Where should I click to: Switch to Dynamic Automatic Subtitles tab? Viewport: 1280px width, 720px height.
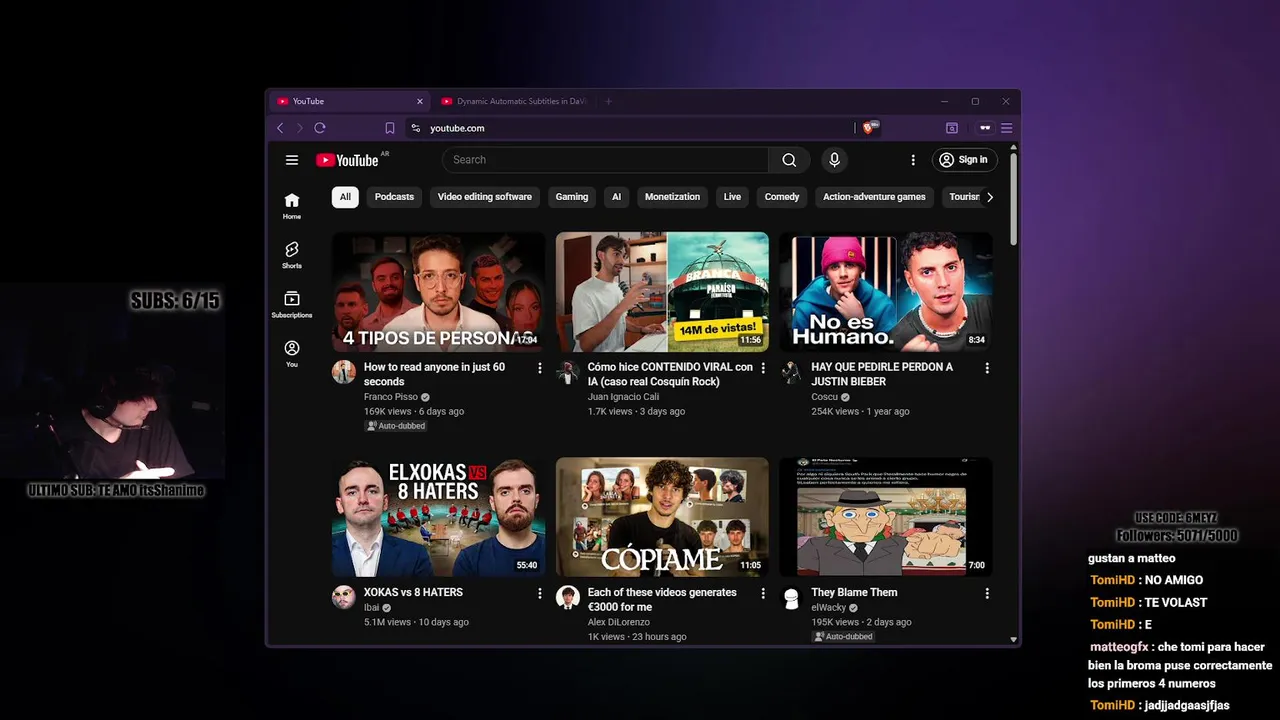[513, 101]
